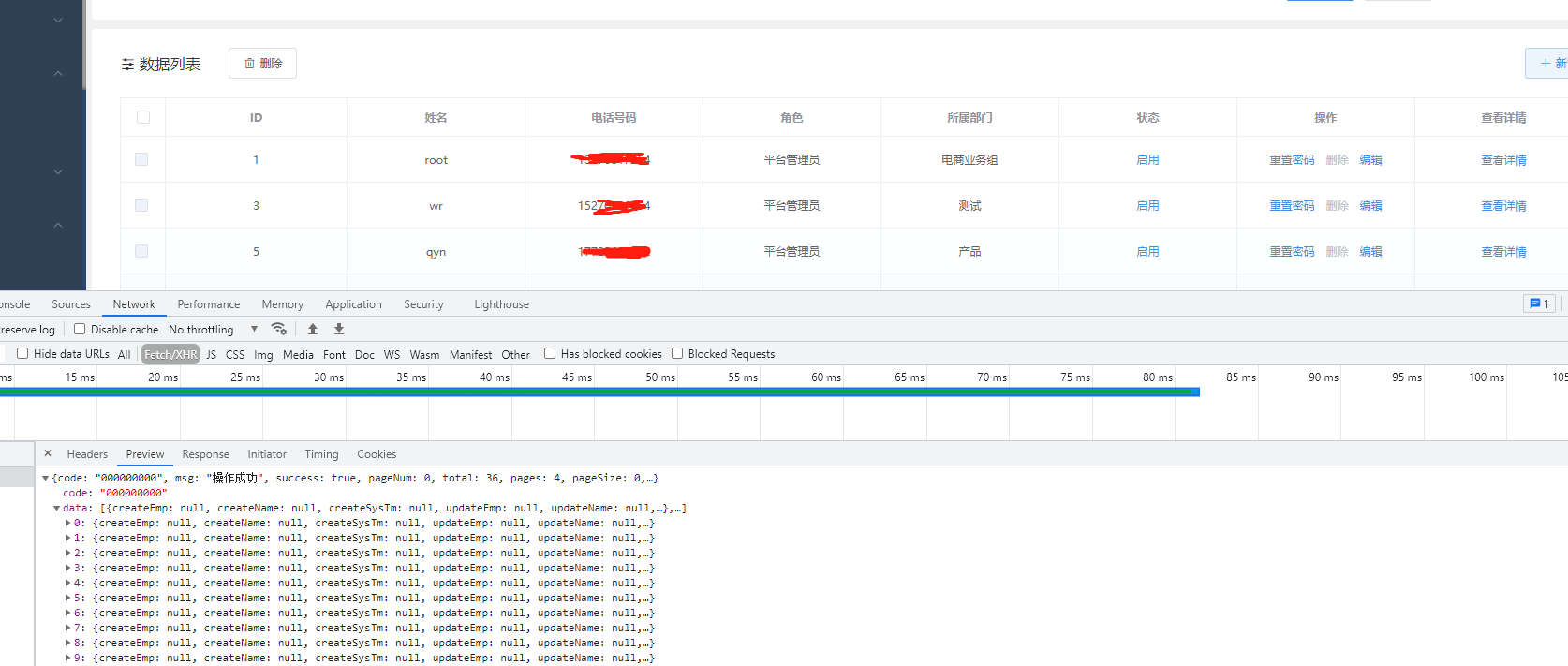Click the network timeline overview bar
Image resolution: width=1568 pixels, height=666 pixels.
tap(599, 392)
